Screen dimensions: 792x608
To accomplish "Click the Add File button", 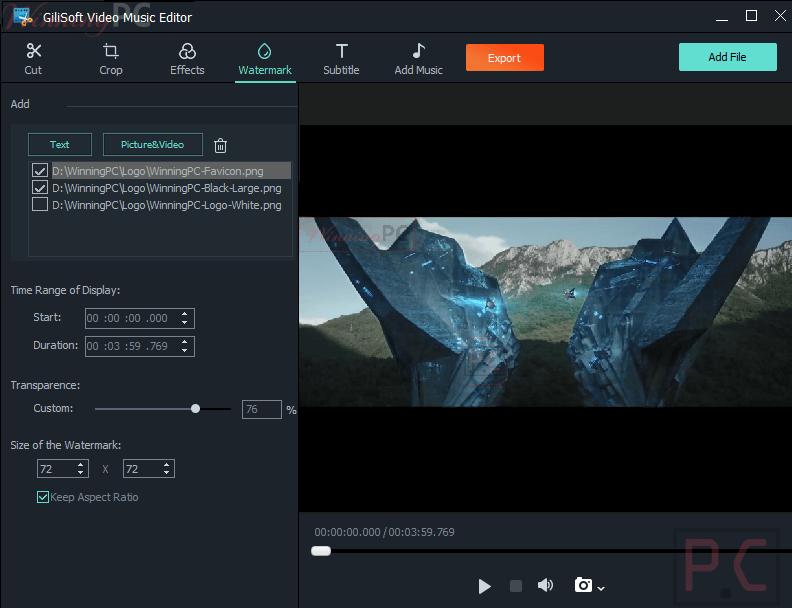I will tap(727, 57).
